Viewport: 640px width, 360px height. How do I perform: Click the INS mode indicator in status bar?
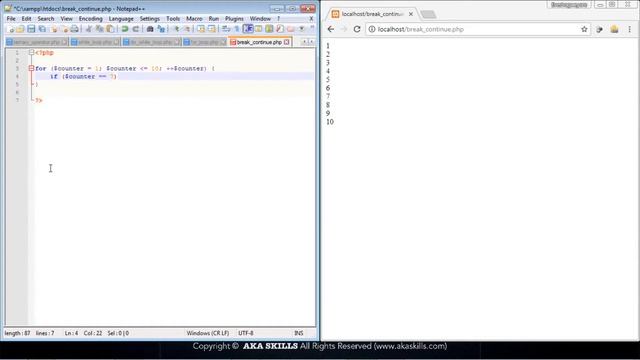299,333
